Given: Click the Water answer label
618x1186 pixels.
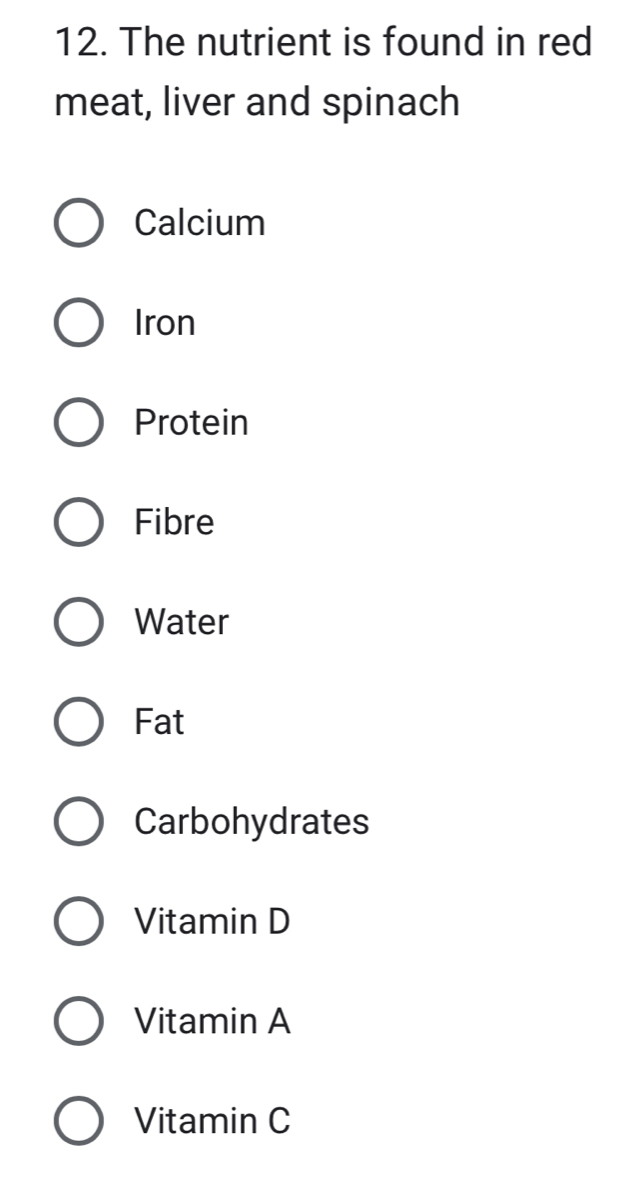Looking at the screenshot, I should click(x=181, y=622).
